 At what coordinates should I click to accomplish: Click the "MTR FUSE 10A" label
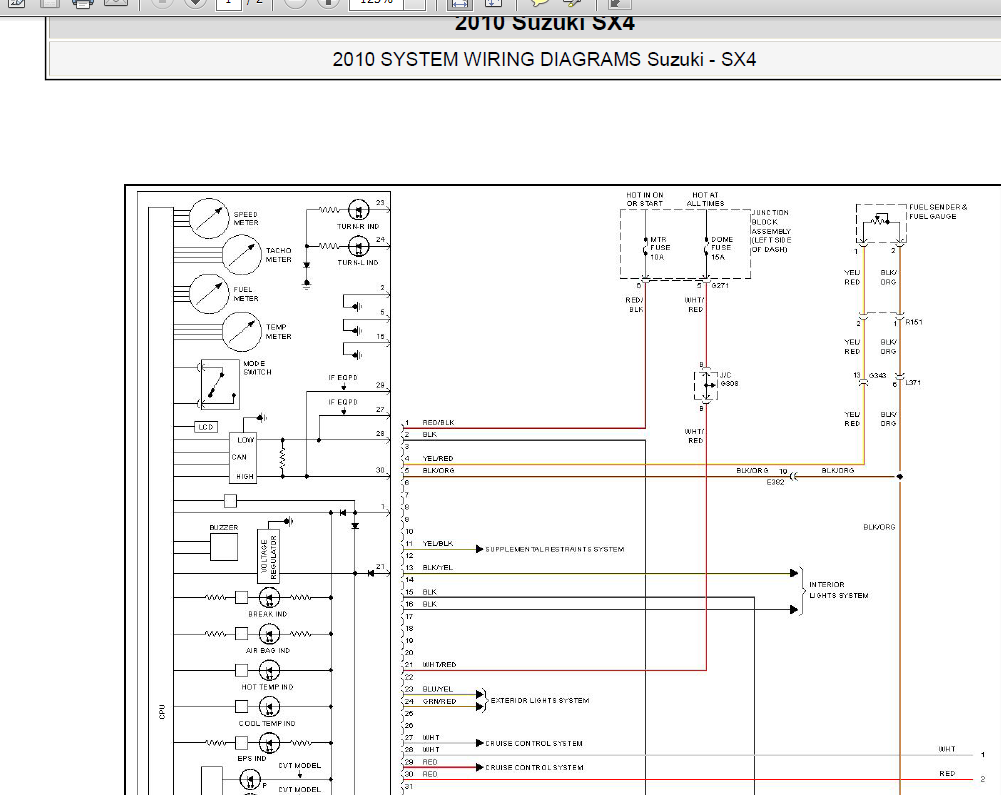(659, 248)
